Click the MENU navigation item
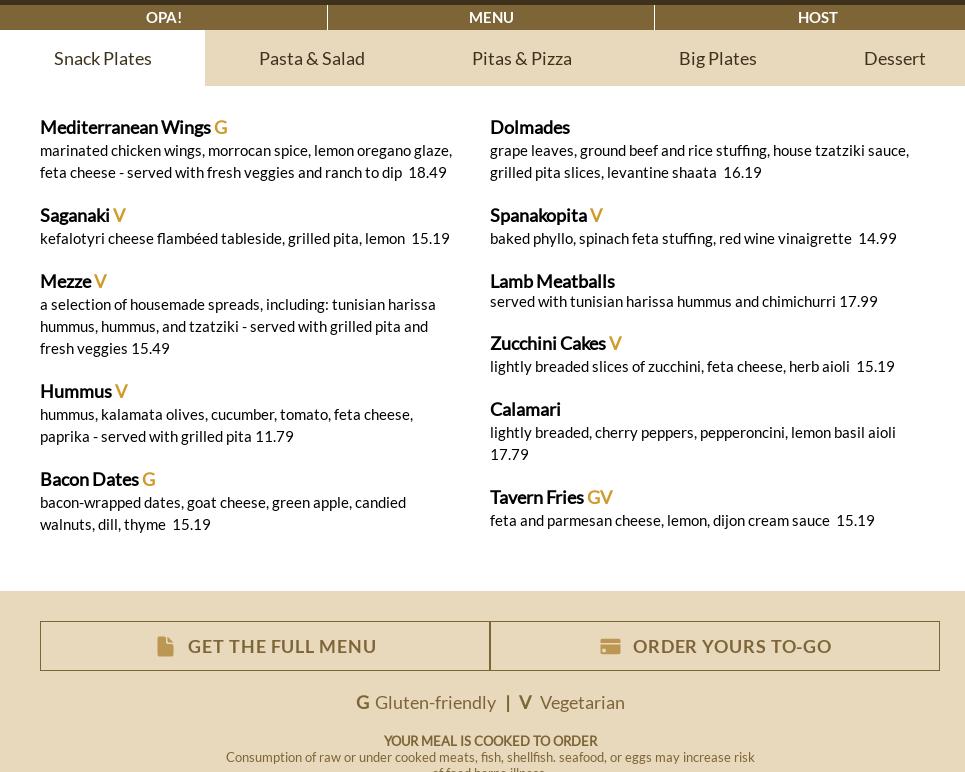 (491, 17)
